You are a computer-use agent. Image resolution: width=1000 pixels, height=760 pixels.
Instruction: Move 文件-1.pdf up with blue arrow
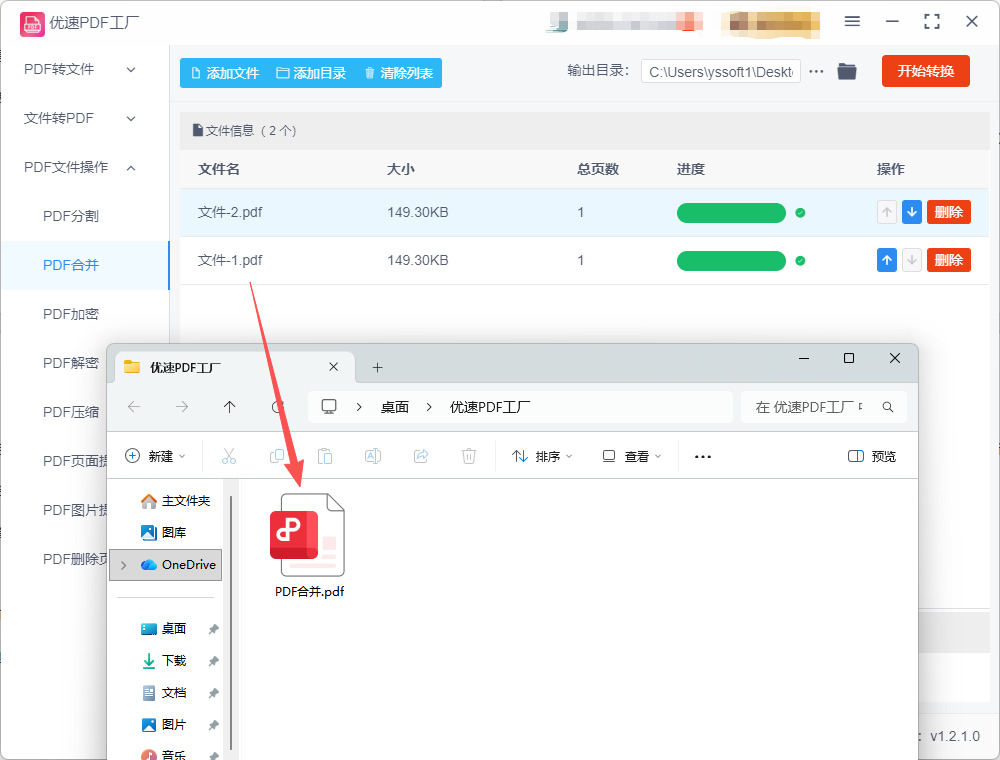click(887, 260)
